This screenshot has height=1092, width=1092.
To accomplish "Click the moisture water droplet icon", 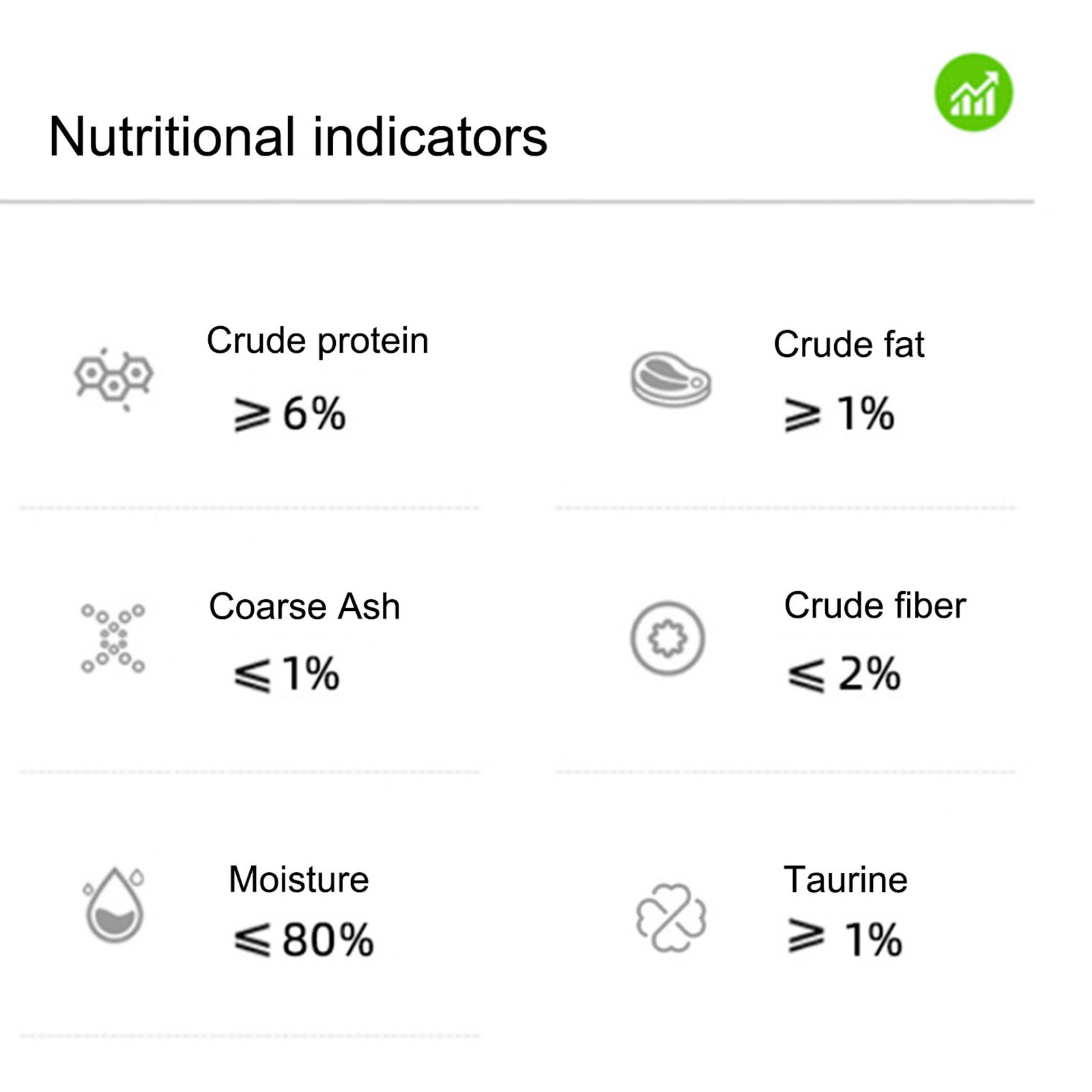I will [x=114, y=905].
